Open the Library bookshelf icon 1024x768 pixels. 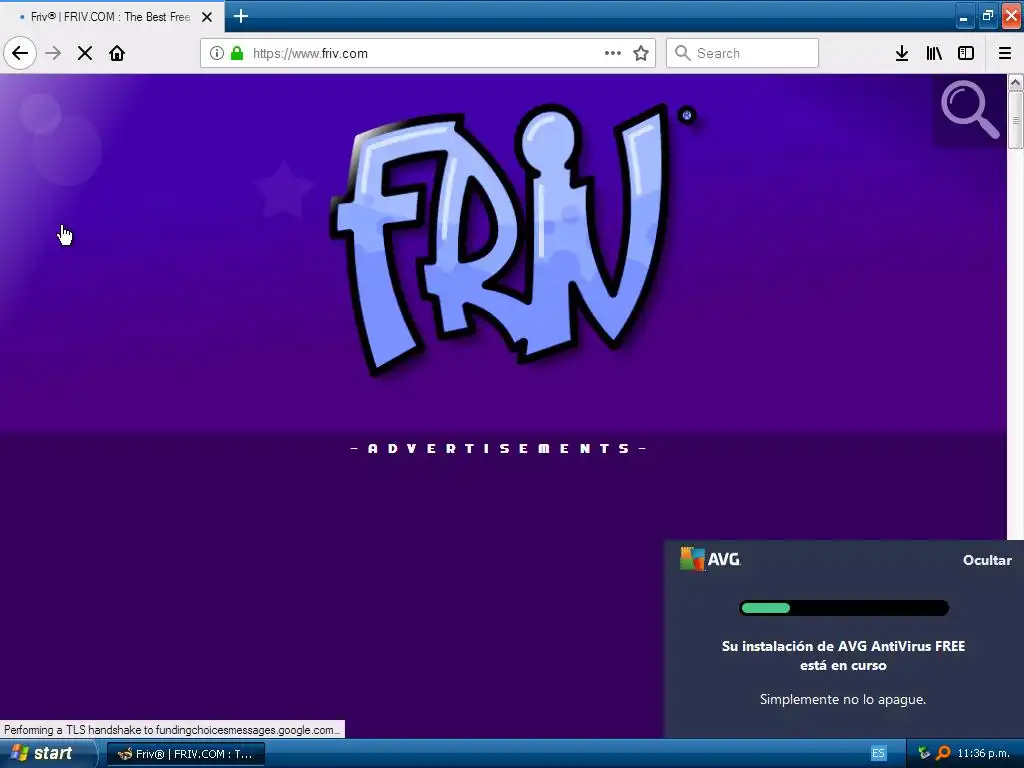[934, 53]
